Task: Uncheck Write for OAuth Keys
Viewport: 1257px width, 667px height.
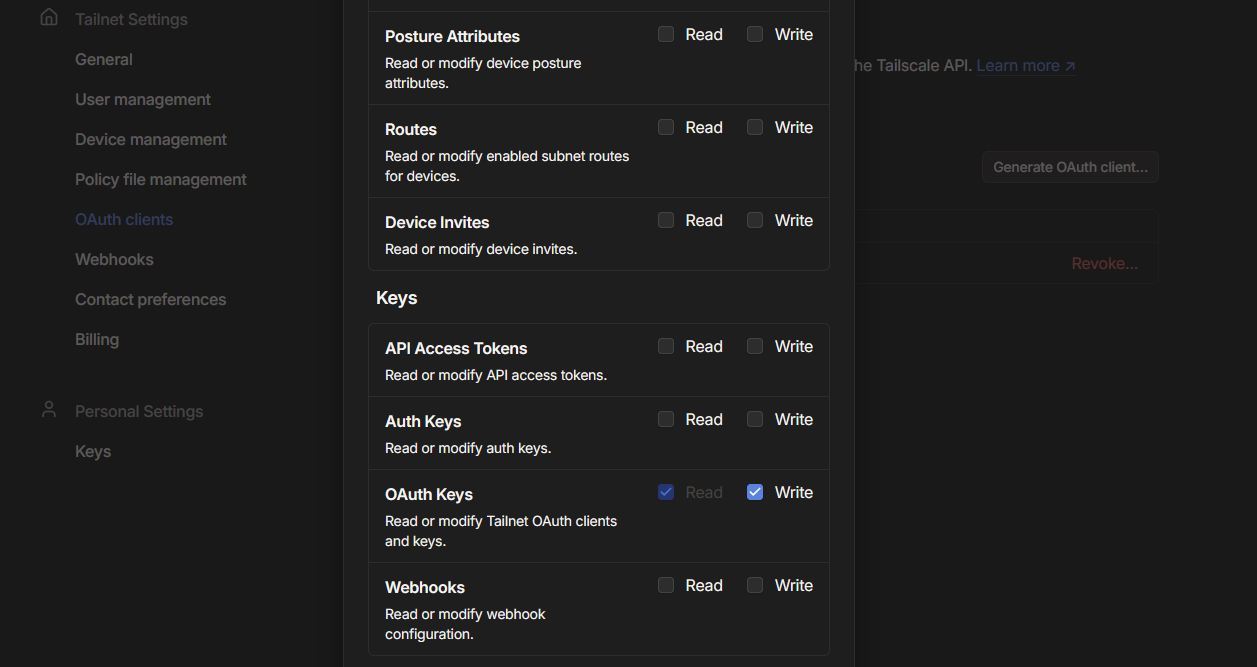Action: click(755, 492)
